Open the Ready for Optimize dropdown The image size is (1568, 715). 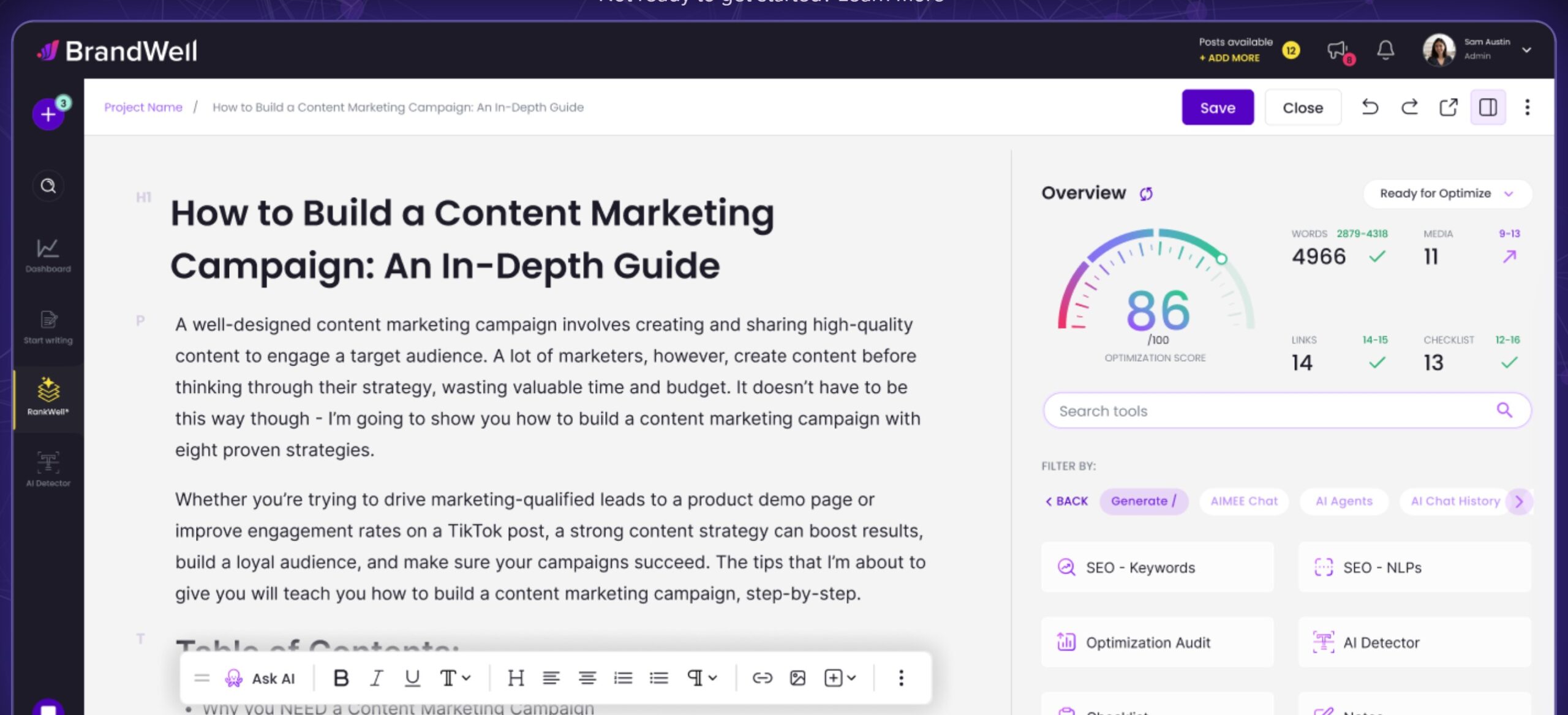pyautogui.click(x=1447, y=193)
